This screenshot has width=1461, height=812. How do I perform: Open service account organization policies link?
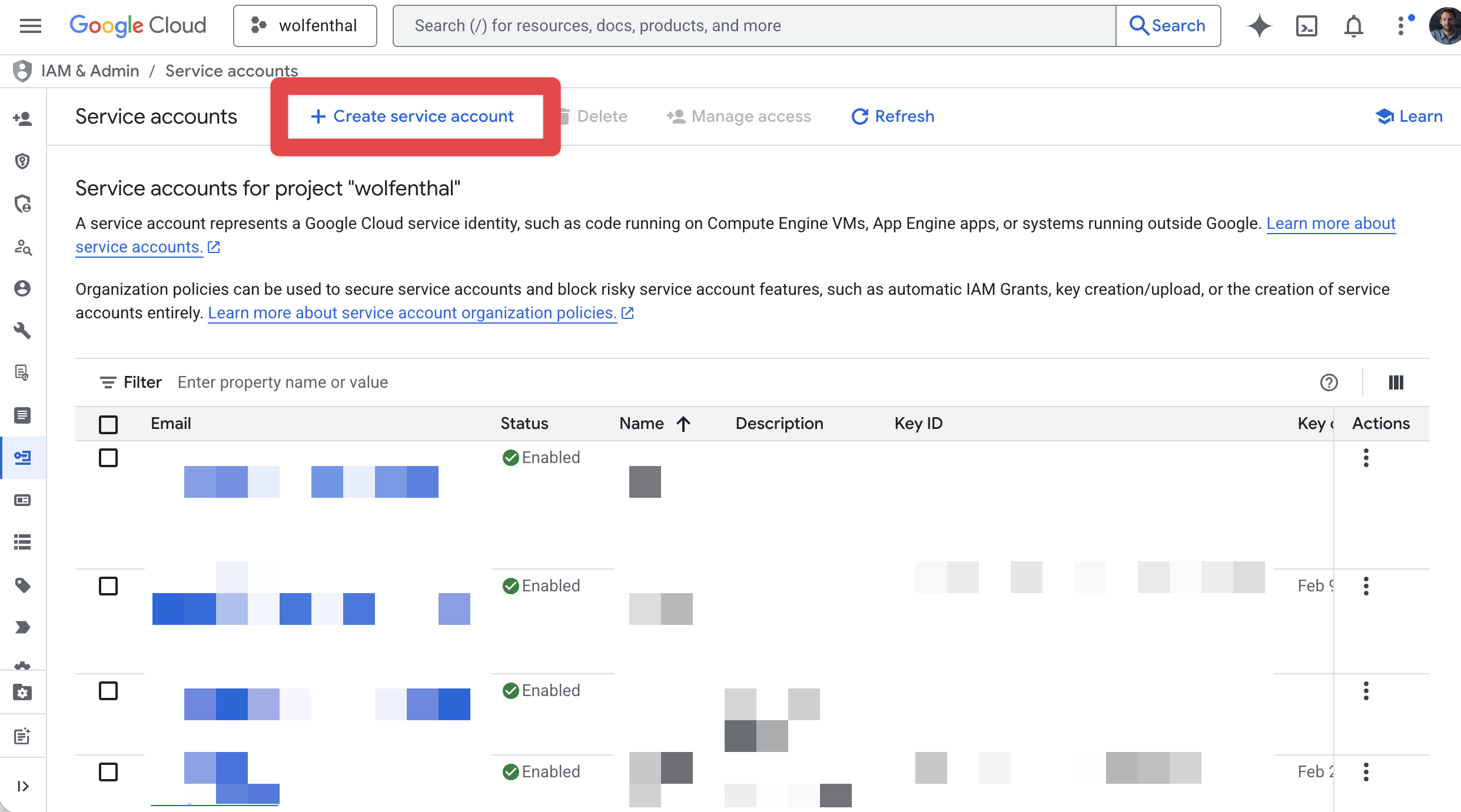click(x=412, y=313)
